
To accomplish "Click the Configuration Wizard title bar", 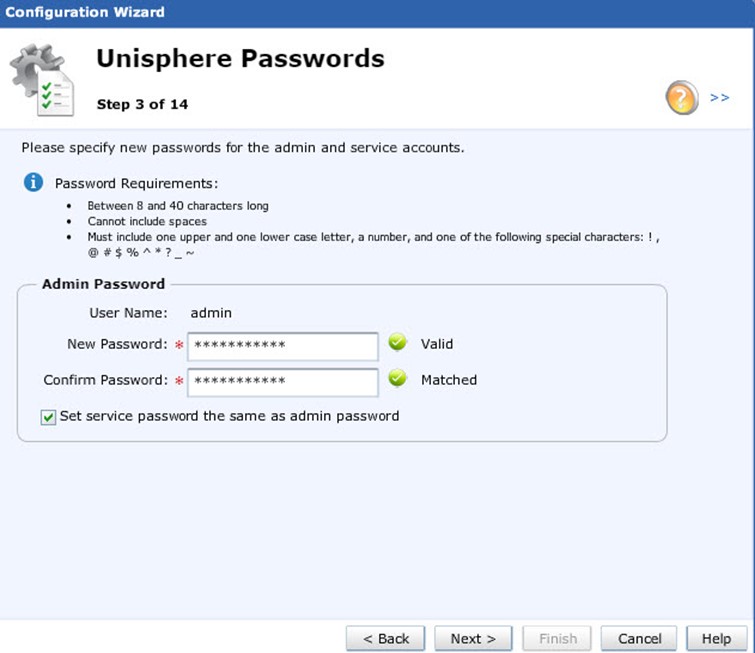I will (x=378, y=13).
